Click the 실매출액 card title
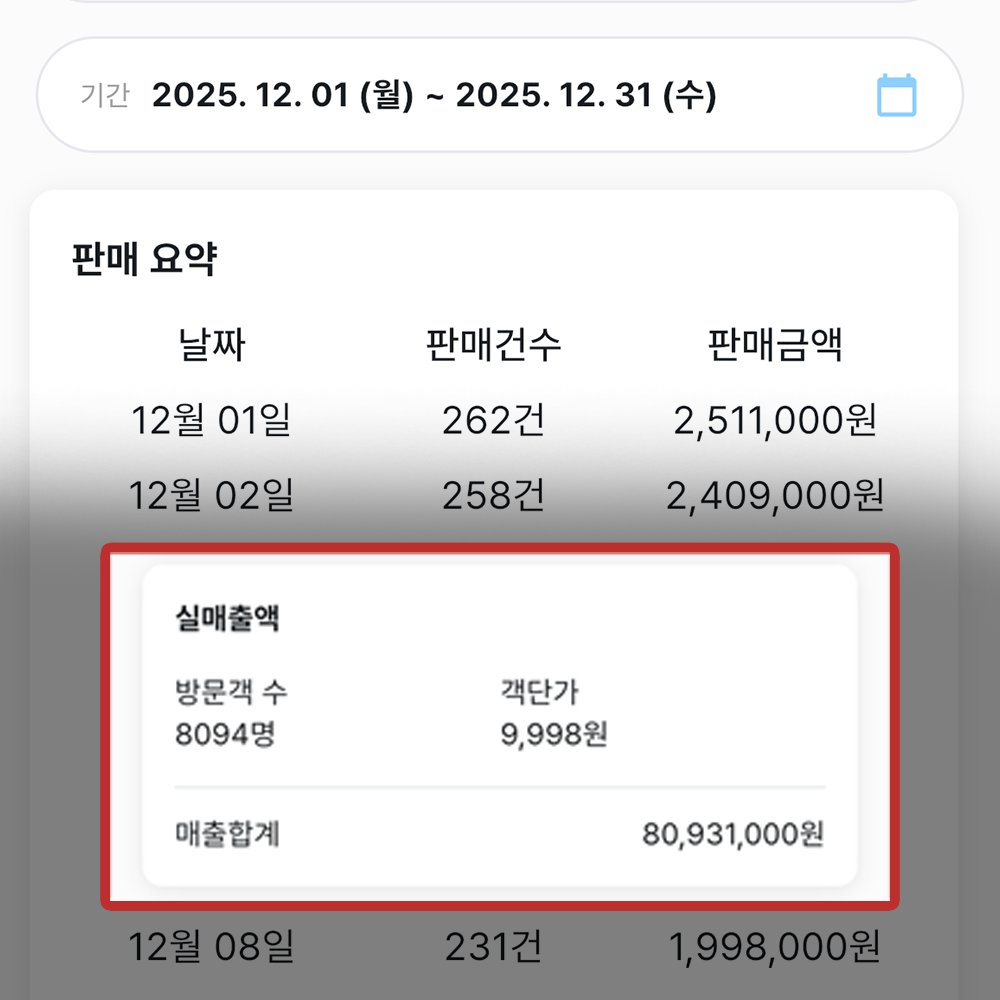 coord(226,618)
